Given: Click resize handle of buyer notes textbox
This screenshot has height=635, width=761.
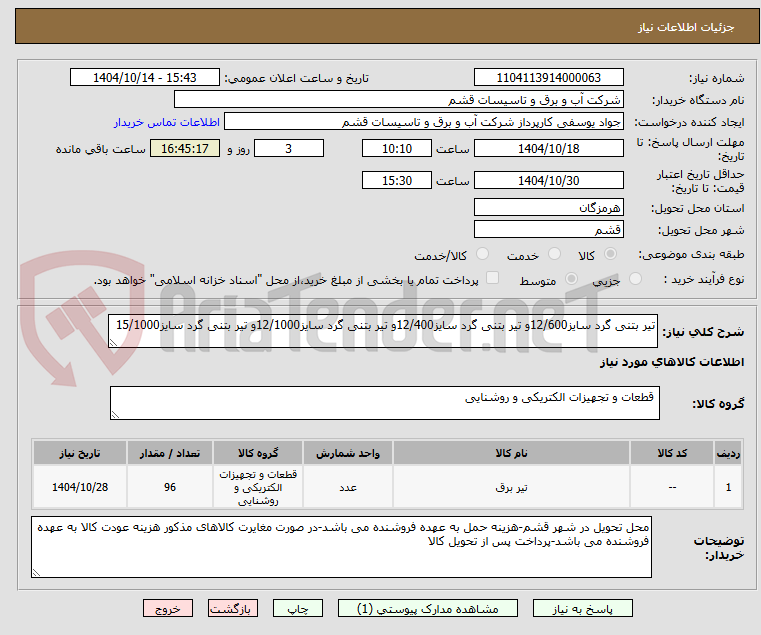Looking at the screenshot, I should pyautogui.click(x=36, y=573).
